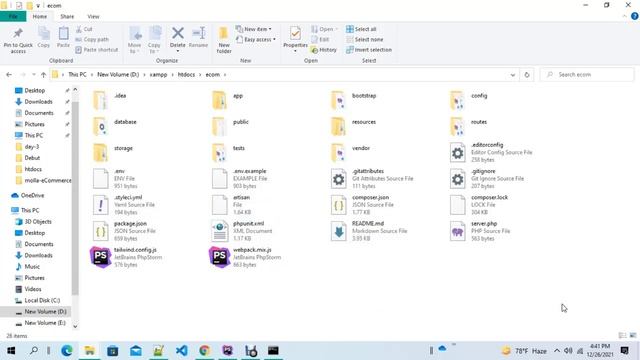Select the .gitattributes file
This screenshot has height=360, width=640.
pos(372,179)
